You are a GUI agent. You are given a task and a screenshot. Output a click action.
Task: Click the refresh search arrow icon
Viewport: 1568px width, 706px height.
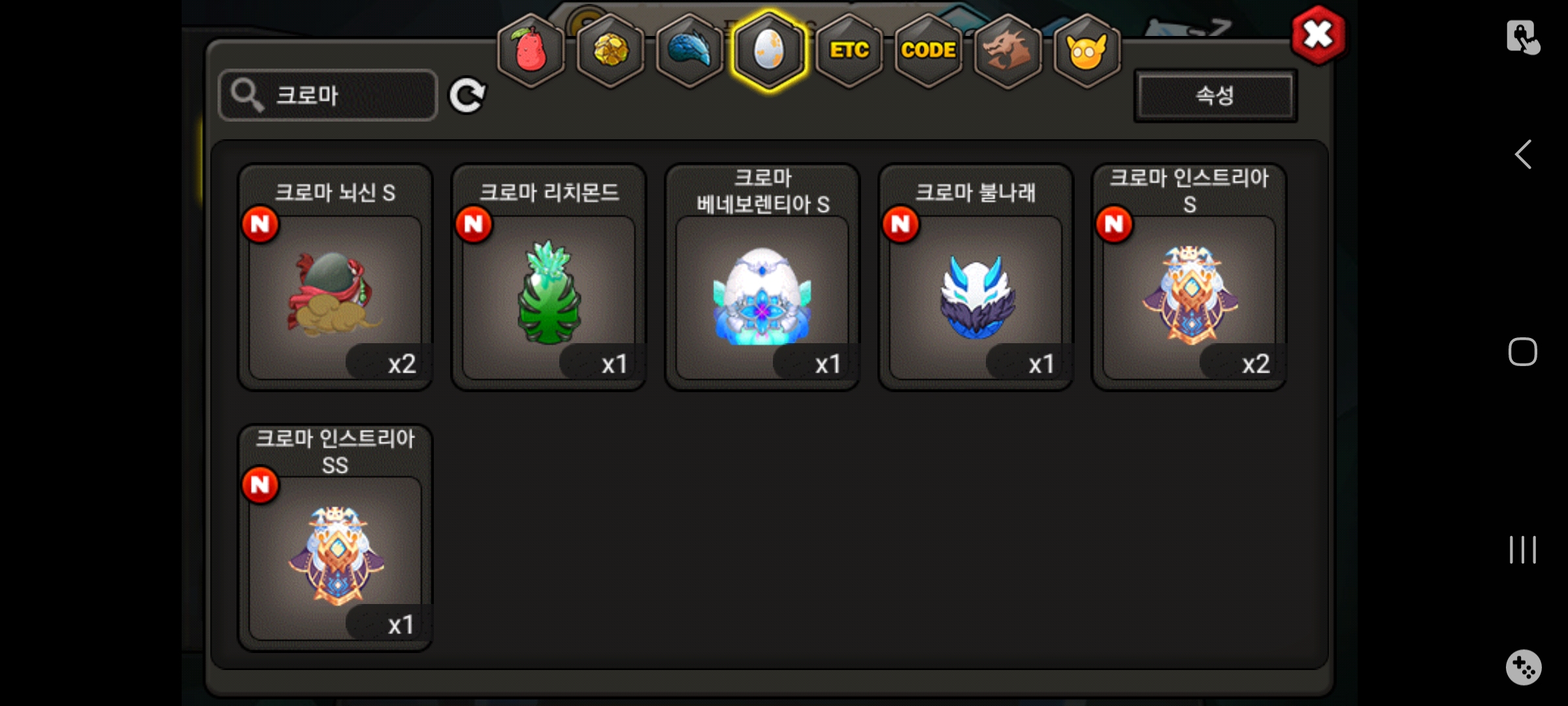click(x=467, y=95)
